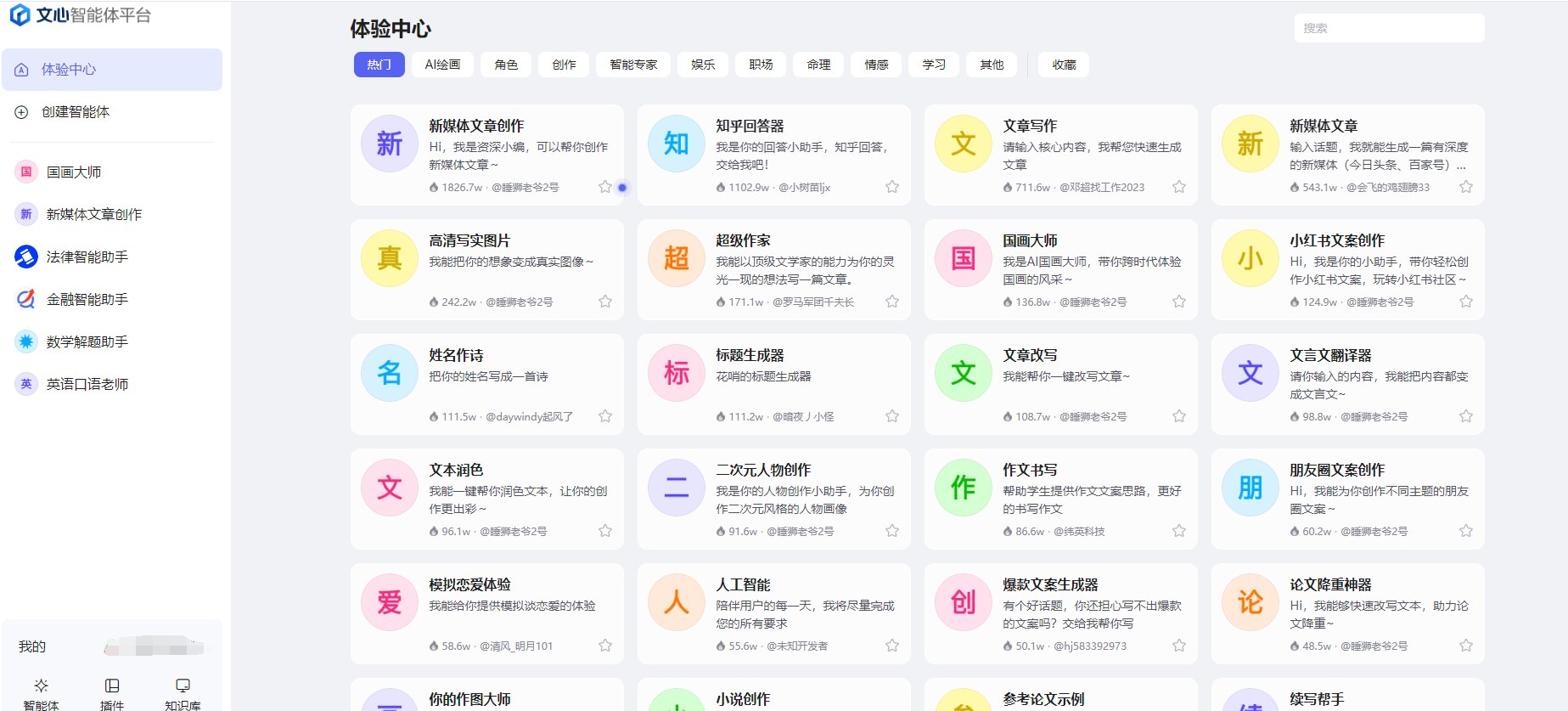Viewport: 1568px width, 711px height.
Task: Click the 知识库 icon at sidebar bottom
Action: (183, 686)
